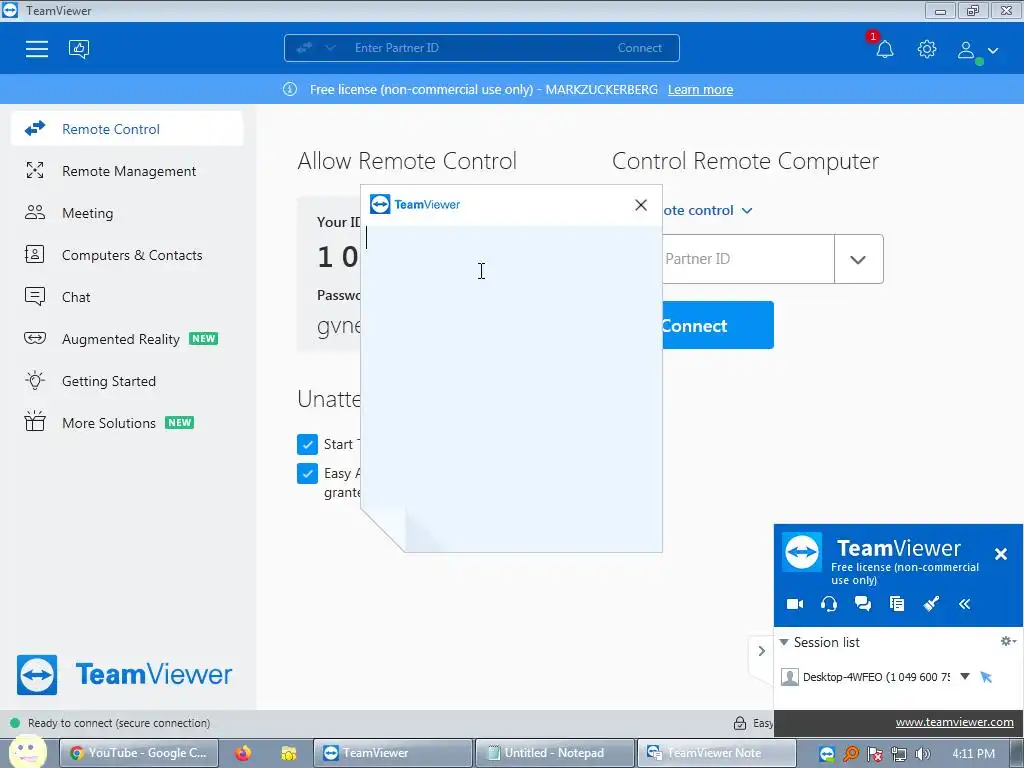Screen dimensions: 1024x768
Task: Toggle the Easy Access checkbox
Action: point(307,473)
